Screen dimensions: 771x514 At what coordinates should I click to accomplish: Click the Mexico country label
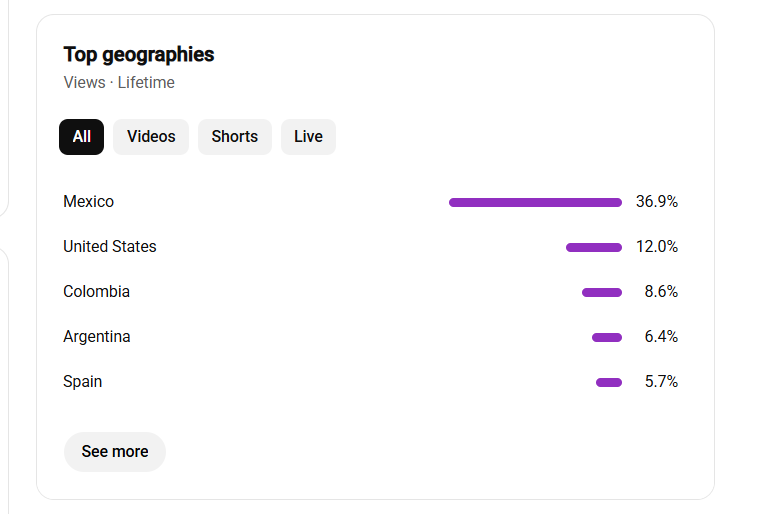[89, 202]
